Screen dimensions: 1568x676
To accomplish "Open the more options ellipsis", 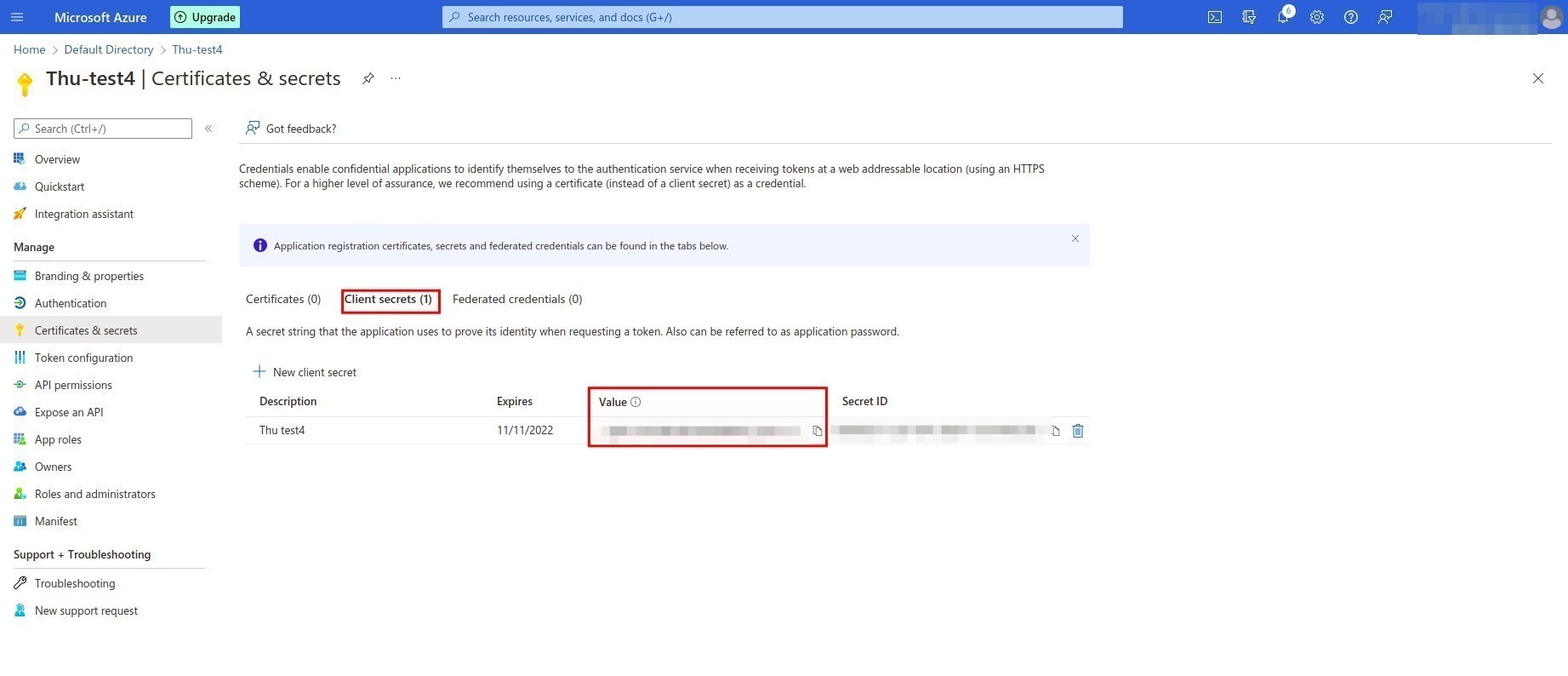I will click(x=396, y=78).
